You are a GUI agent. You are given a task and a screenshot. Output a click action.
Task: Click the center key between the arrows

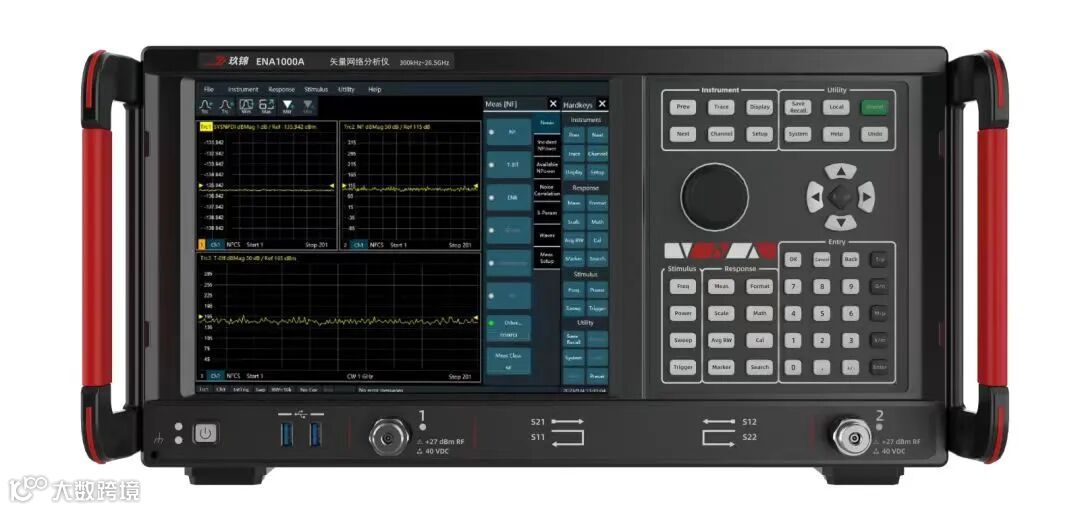click(x=840, y=197)
